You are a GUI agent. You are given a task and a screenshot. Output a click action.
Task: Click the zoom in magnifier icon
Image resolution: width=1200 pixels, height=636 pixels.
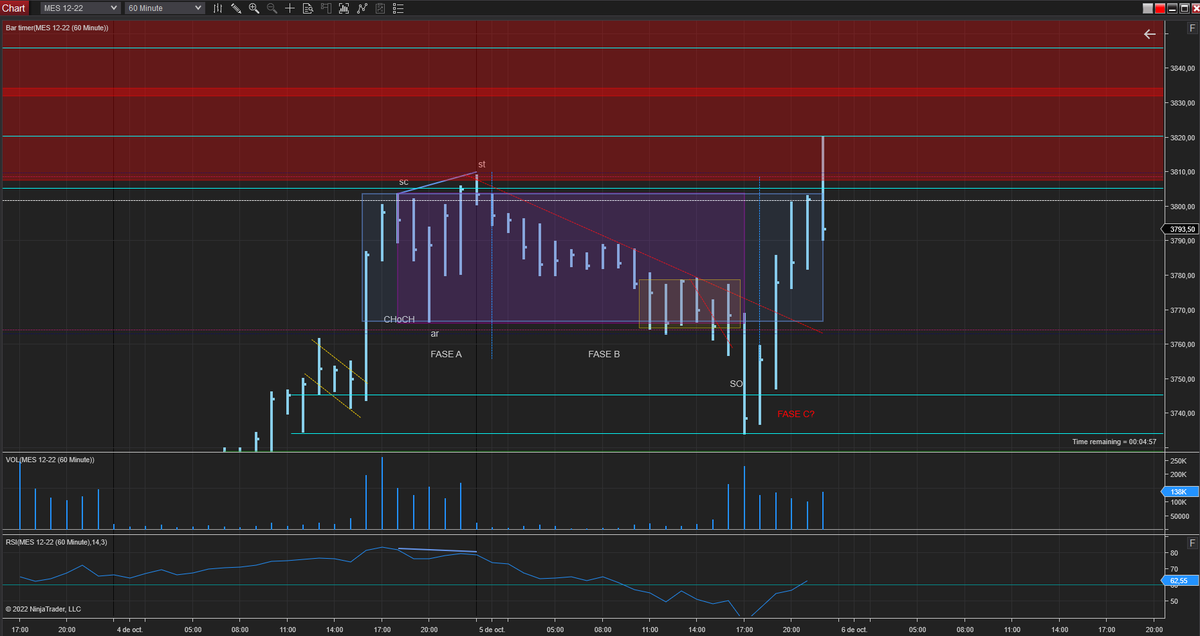[254, 8]
